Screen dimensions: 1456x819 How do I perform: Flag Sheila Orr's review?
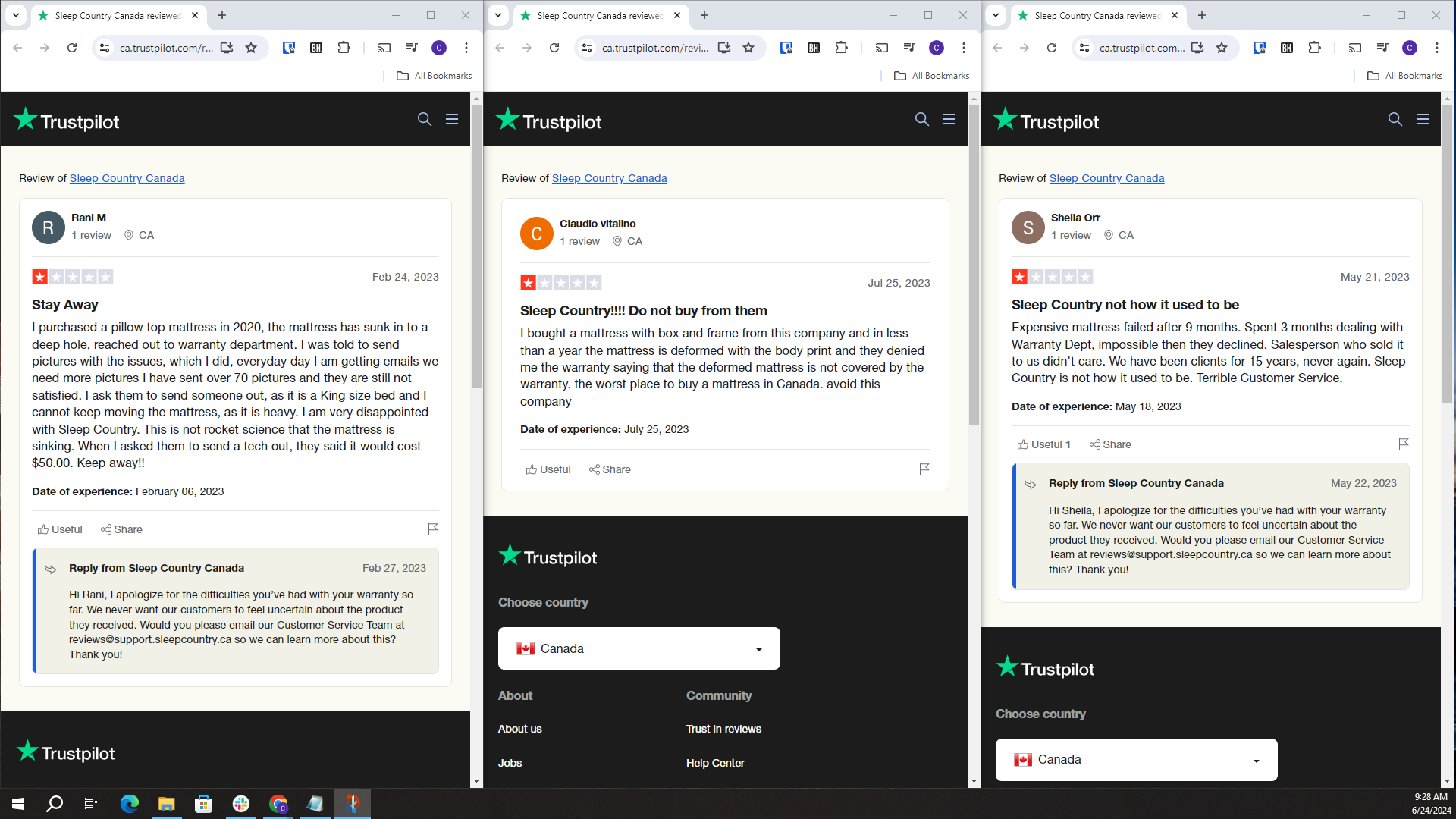1404,444
